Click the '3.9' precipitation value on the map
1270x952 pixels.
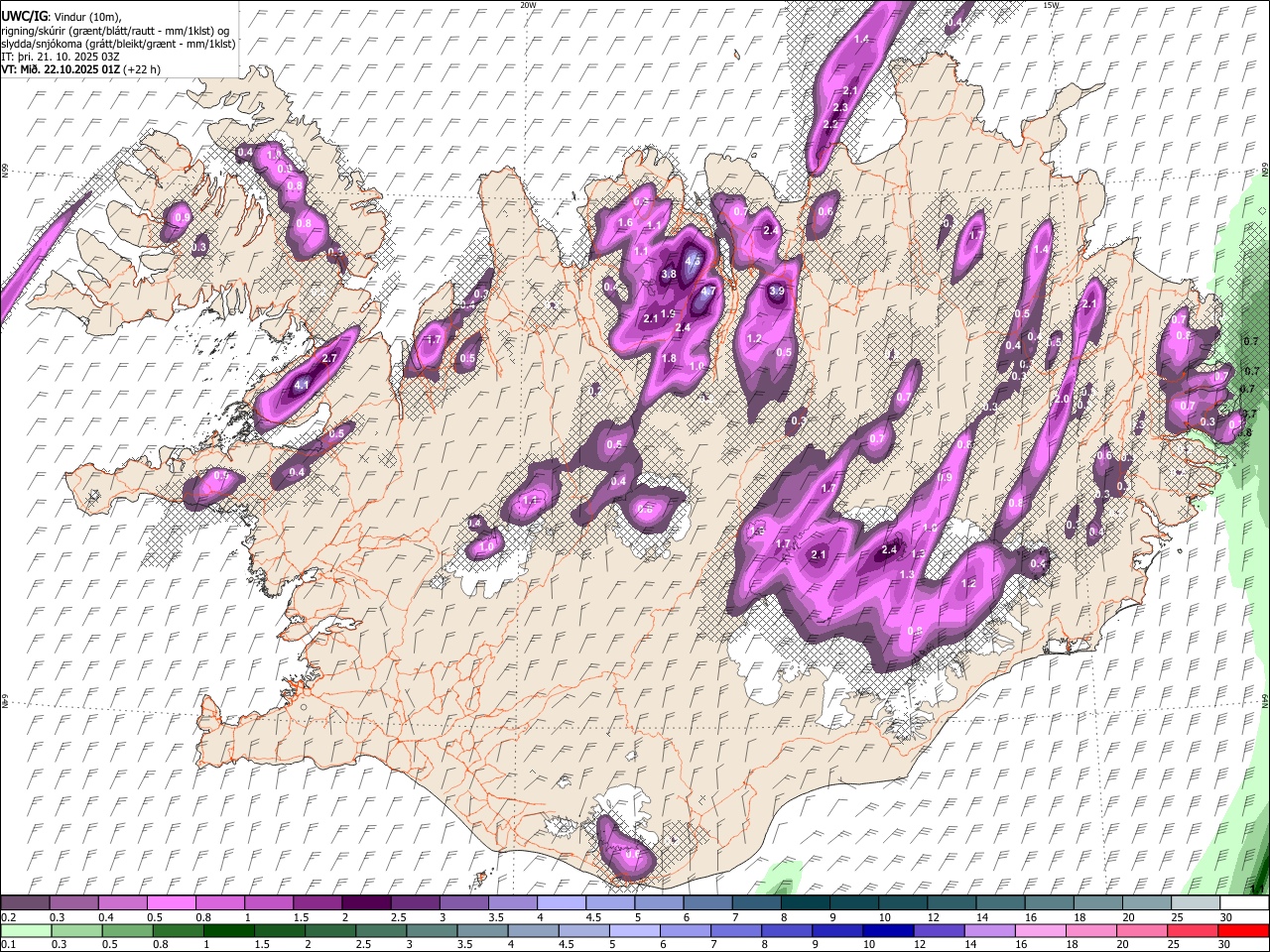[x=777, y=292]
